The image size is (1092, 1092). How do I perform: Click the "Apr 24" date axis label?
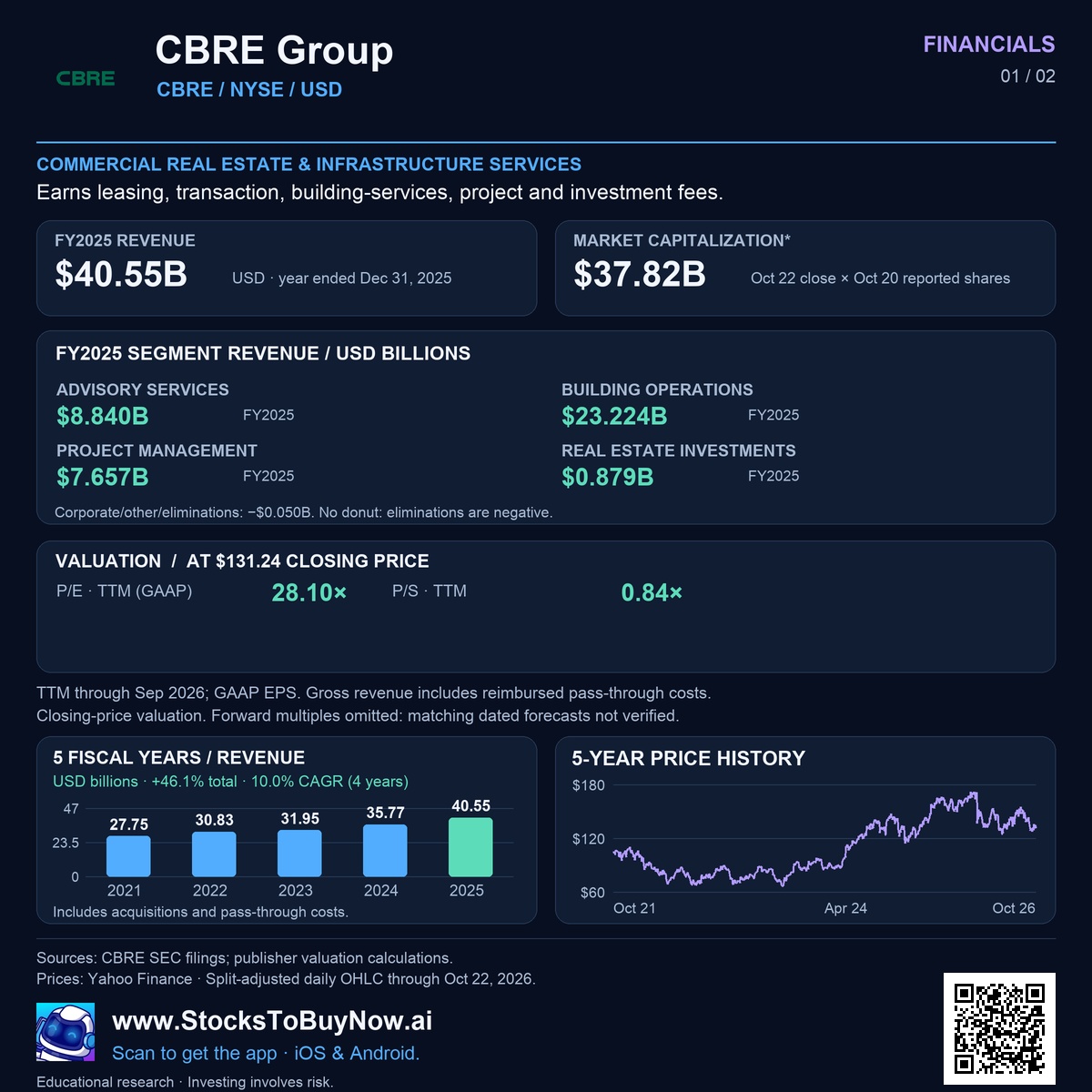point(845,908)
